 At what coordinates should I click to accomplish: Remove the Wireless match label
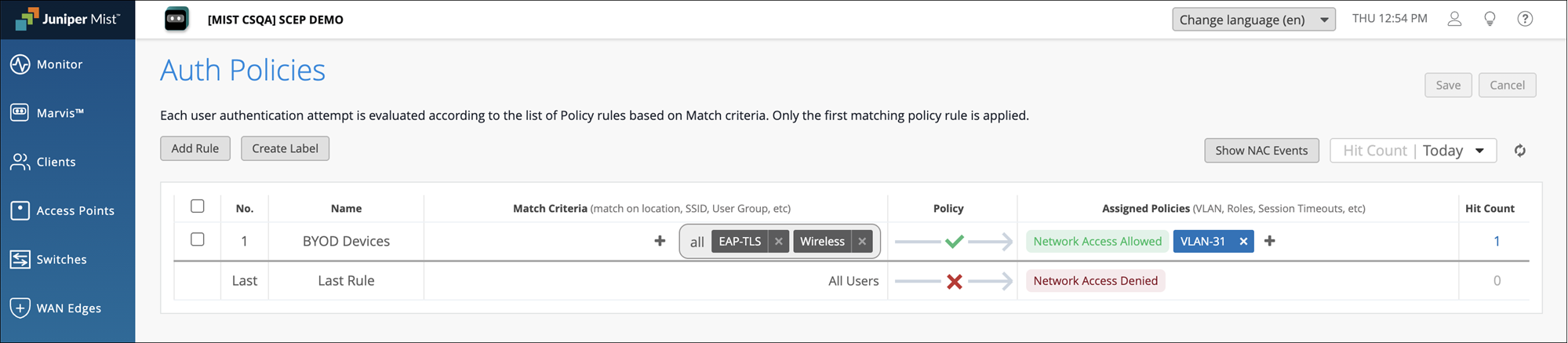tap(862, 242)
